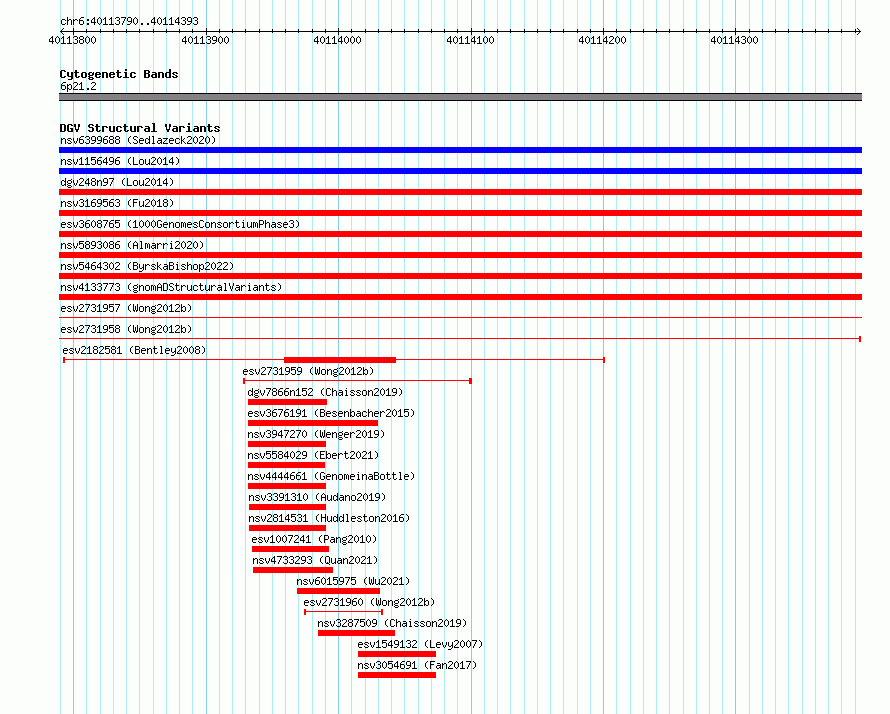Open the nsv6015975 (Wu2021) label
This screenshot has width=890, height=714.
(x=353, y=581)
